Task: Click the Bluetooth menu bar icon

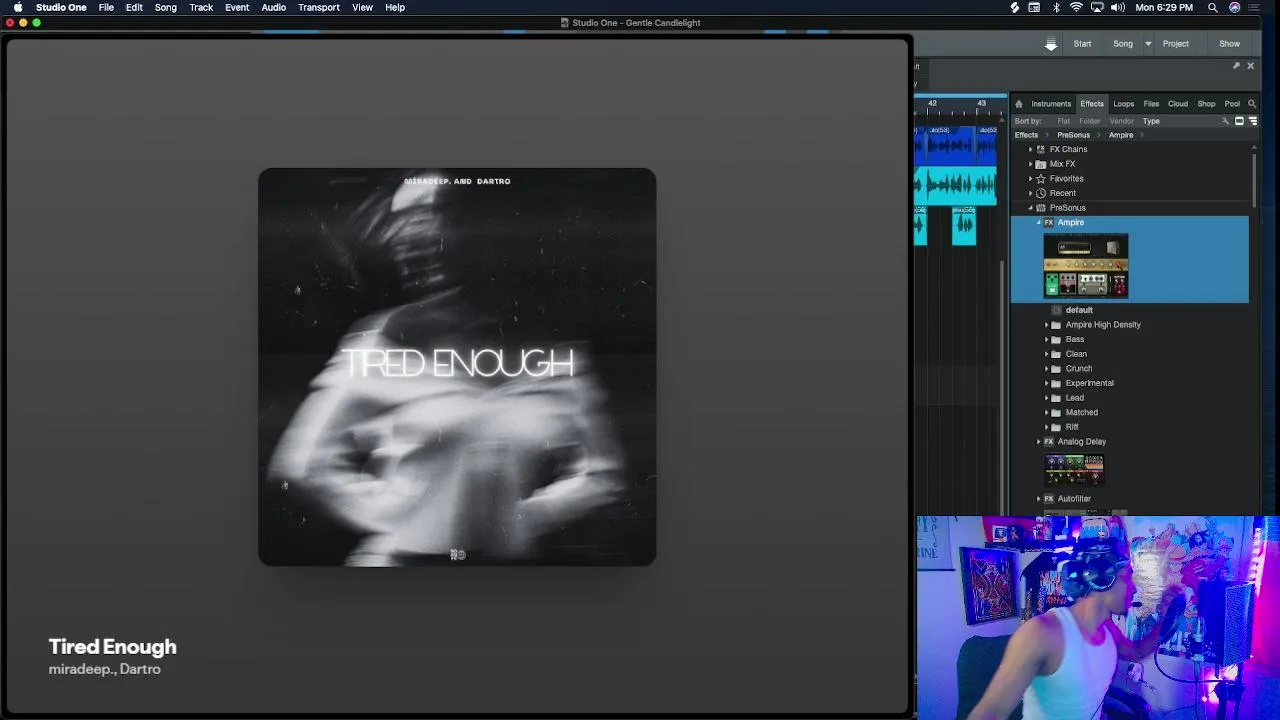Action: (x=1056, y=7)
